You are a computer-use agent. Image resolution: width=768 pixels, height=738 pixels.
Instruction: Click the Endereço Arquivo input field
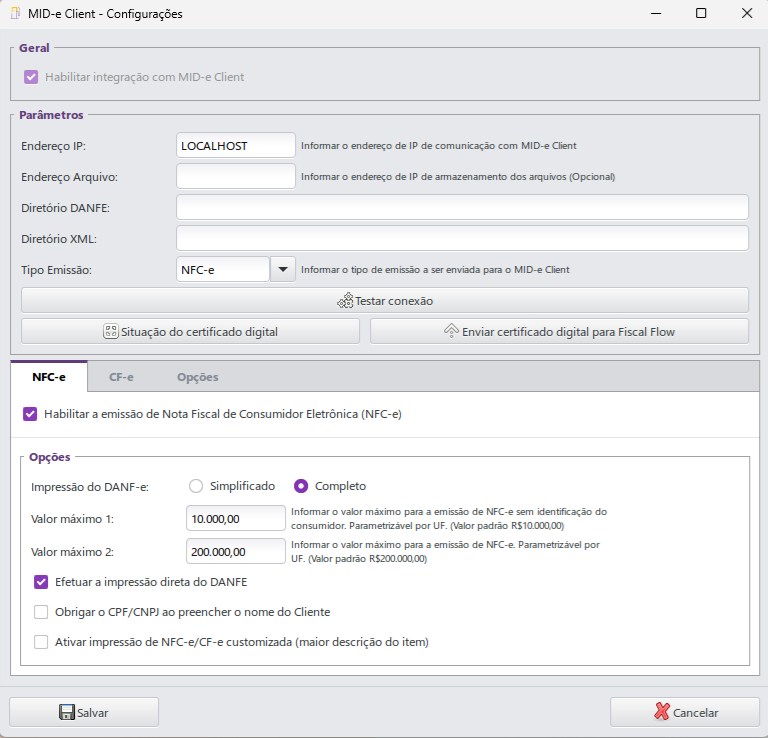click(236, 176)
